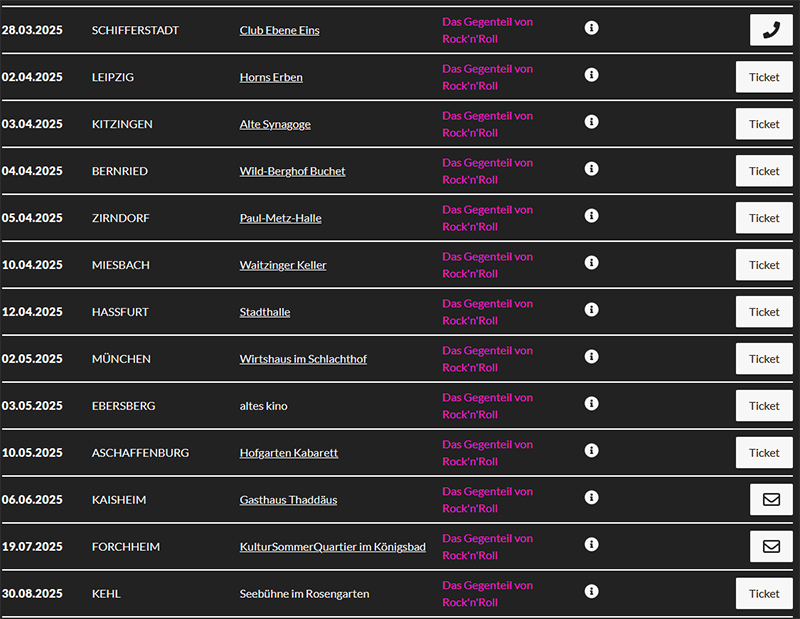The width and height of the screenshot is (800, 619).
Task: Open info icon for Kehl show
Action: [x=591, y=592]
